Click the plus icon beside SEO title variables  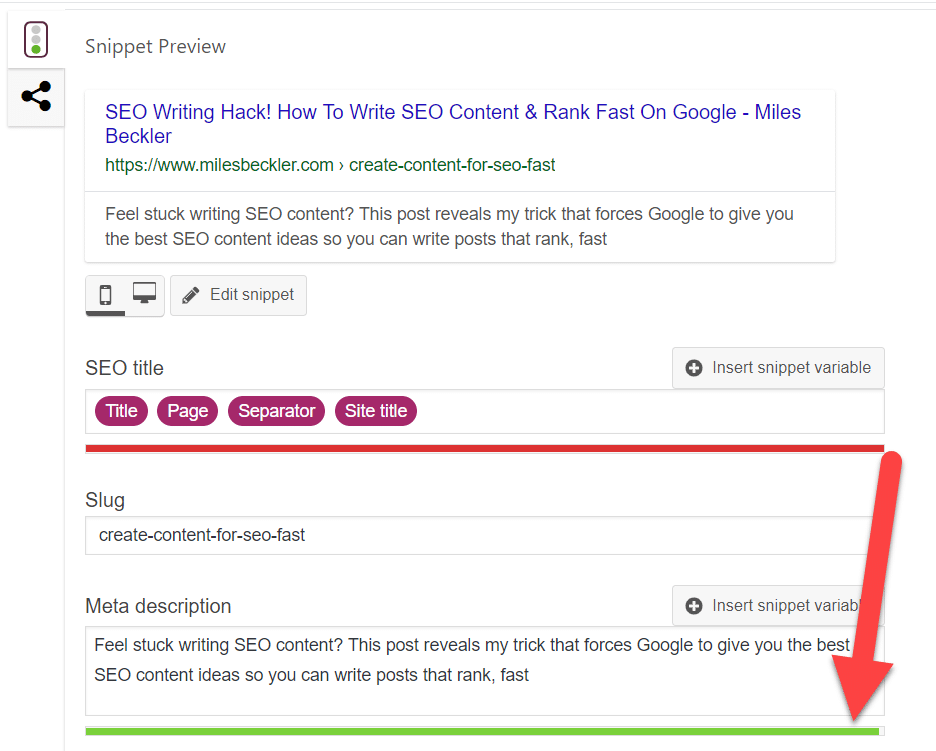(694, 367)
